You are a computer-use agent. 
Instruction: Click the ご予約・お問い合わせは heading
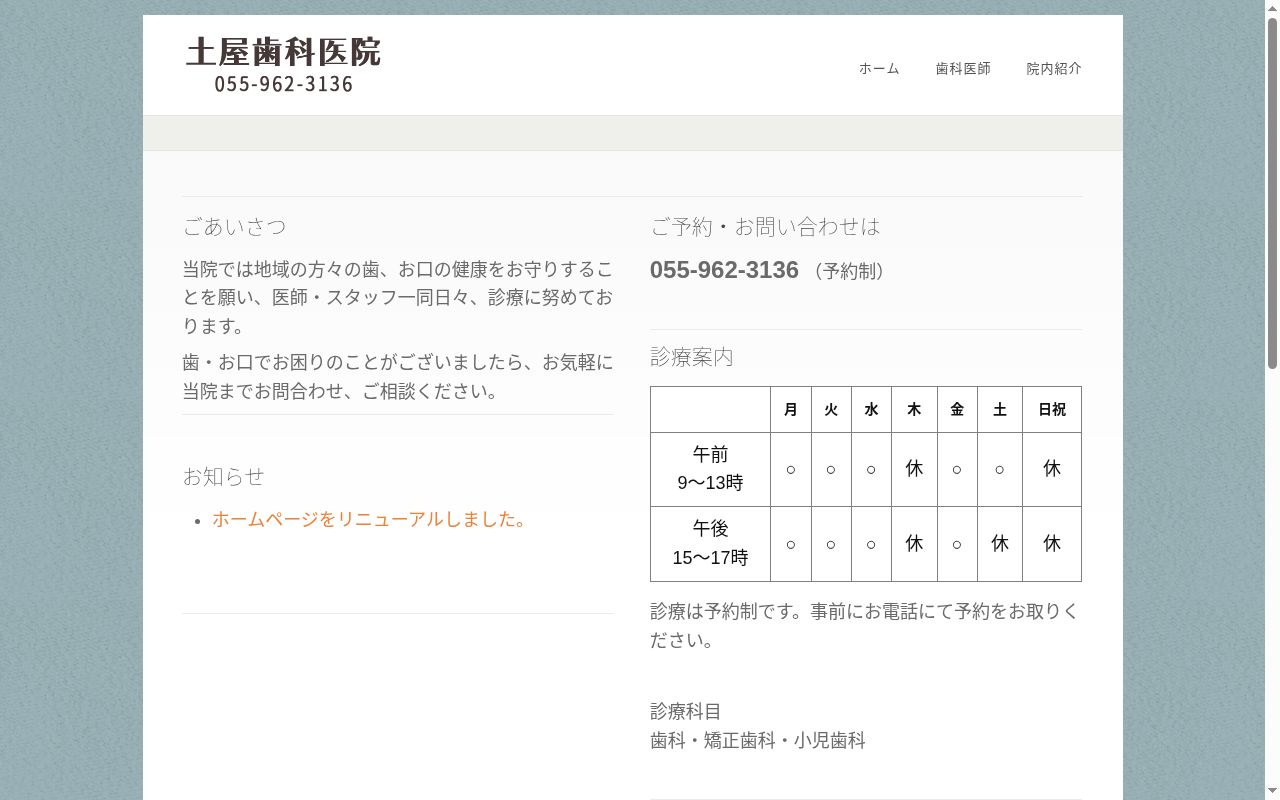[x=765, y=227]
